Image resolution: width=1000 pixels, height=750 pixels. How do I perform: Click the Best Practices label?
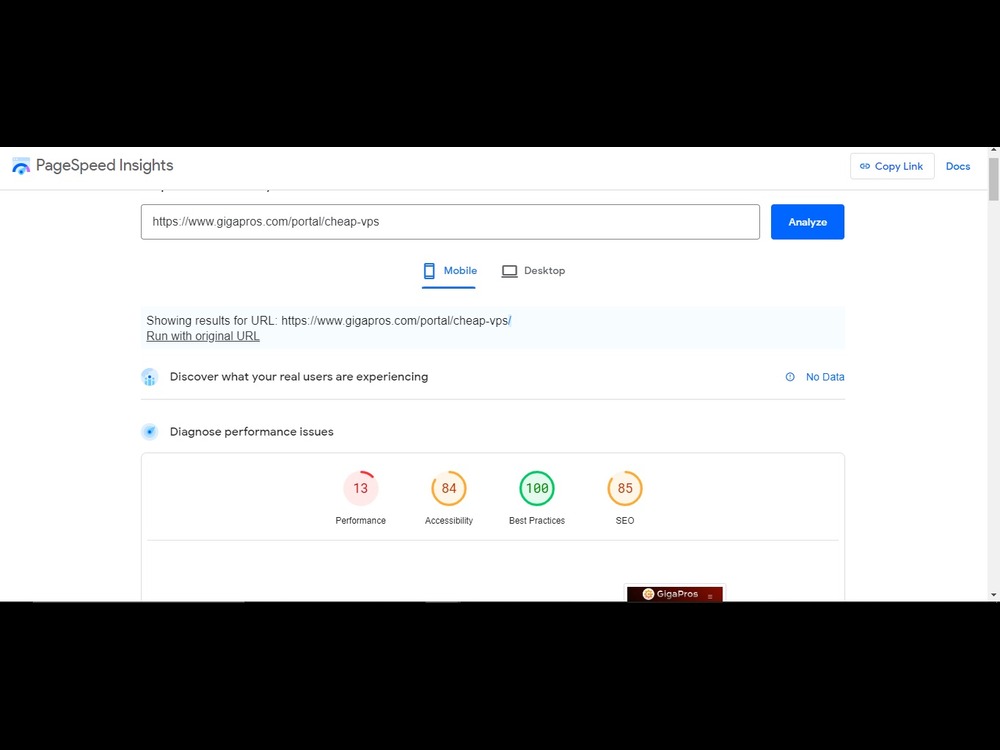537,520
